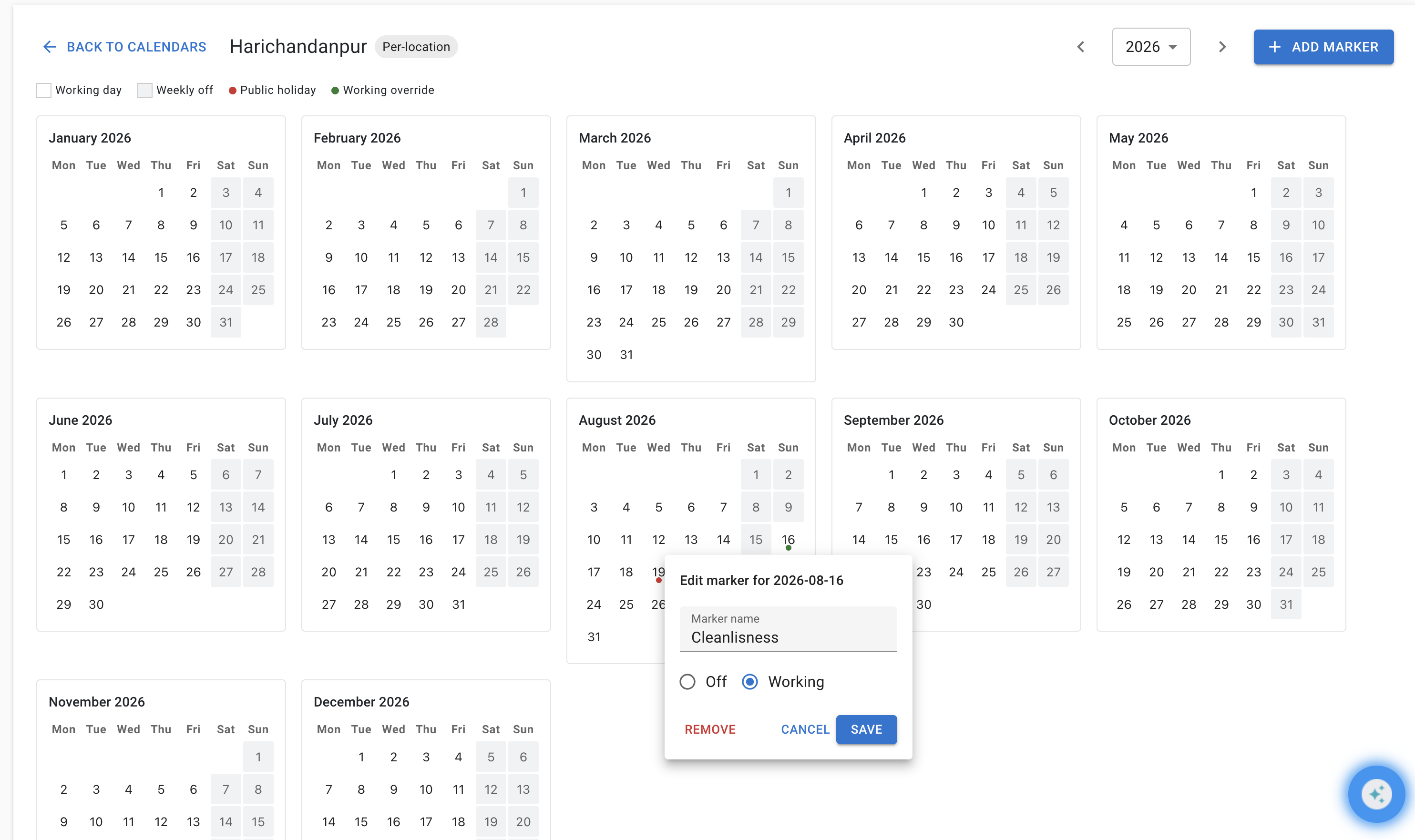Select the Off radio option
This screenshot has height=840, width=1415.
(687, 682)
